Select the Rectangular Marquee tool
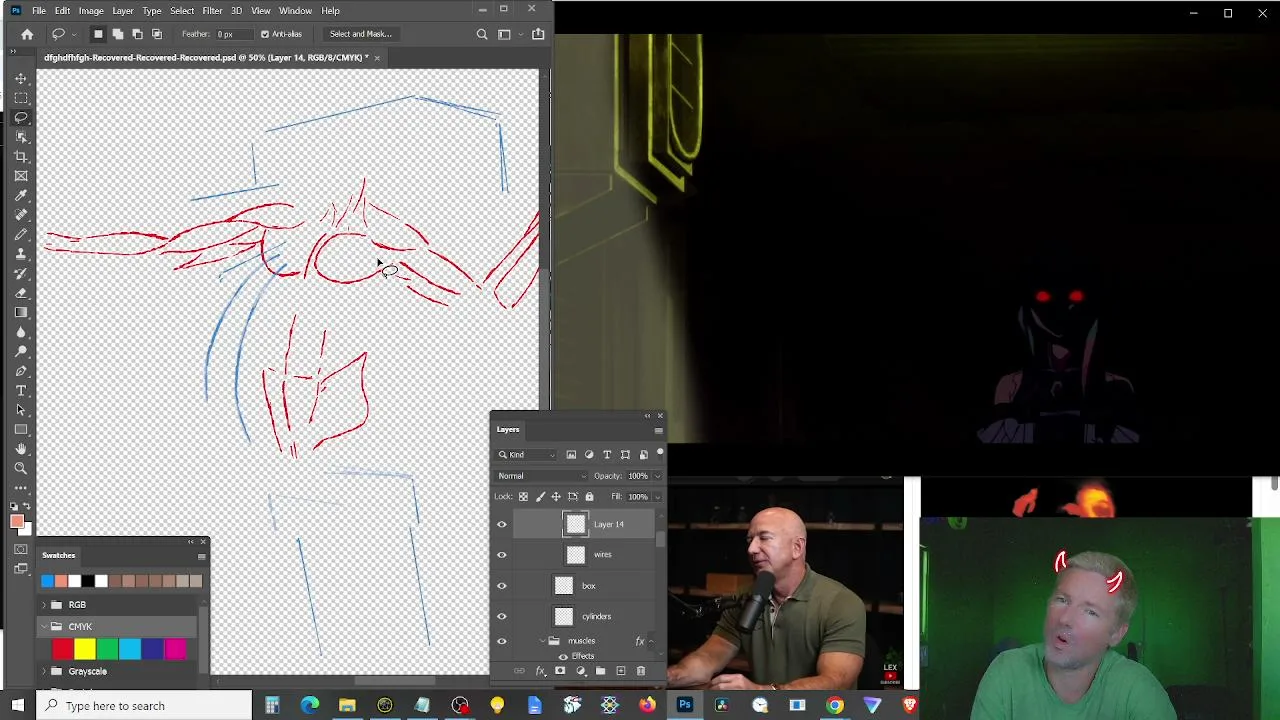The image size is (1280, 720). 21,98
